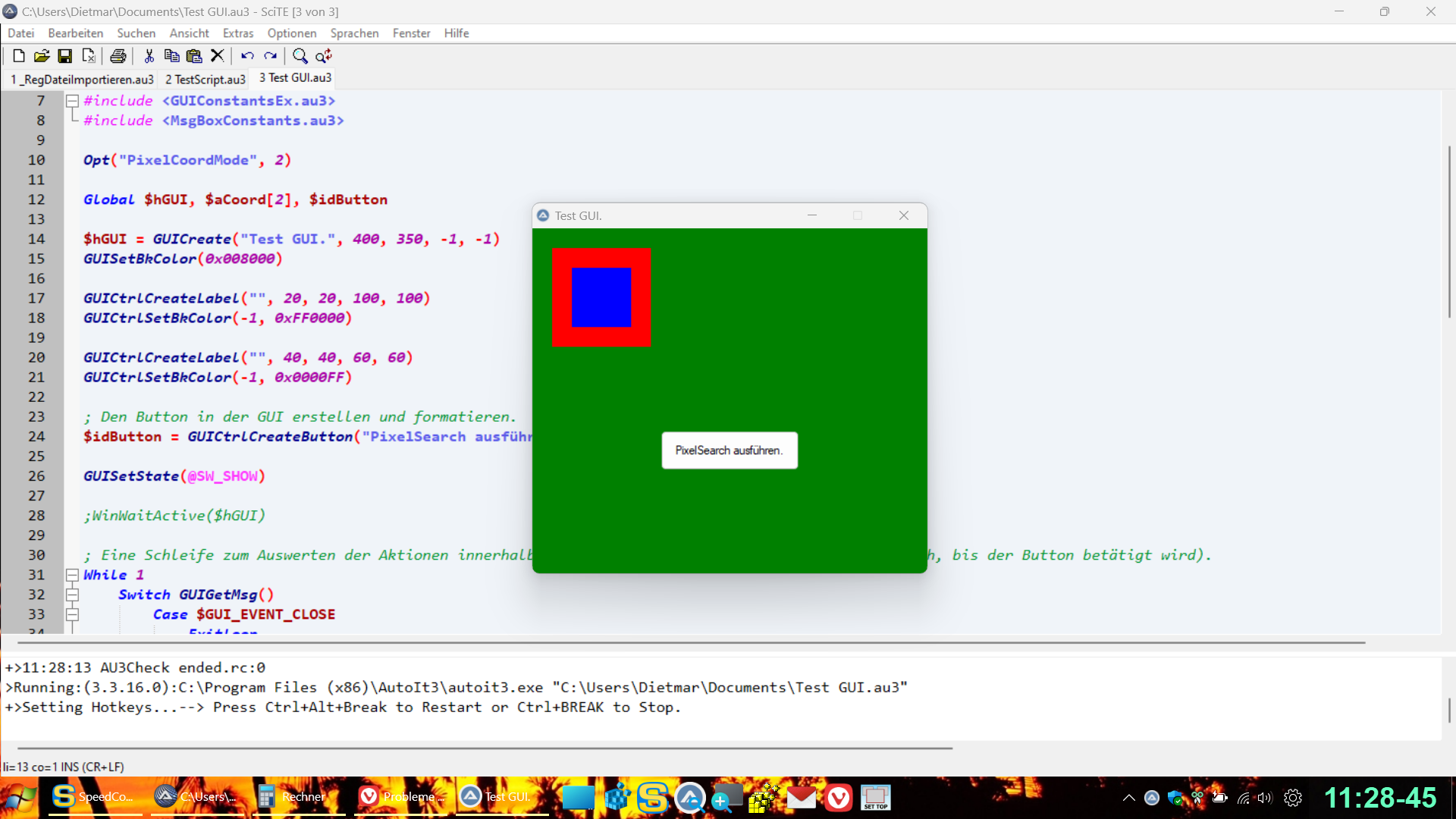Screen dimensions: 1456x819
Task: Click the New file toolbar icon
Action: tap(19, 55)
